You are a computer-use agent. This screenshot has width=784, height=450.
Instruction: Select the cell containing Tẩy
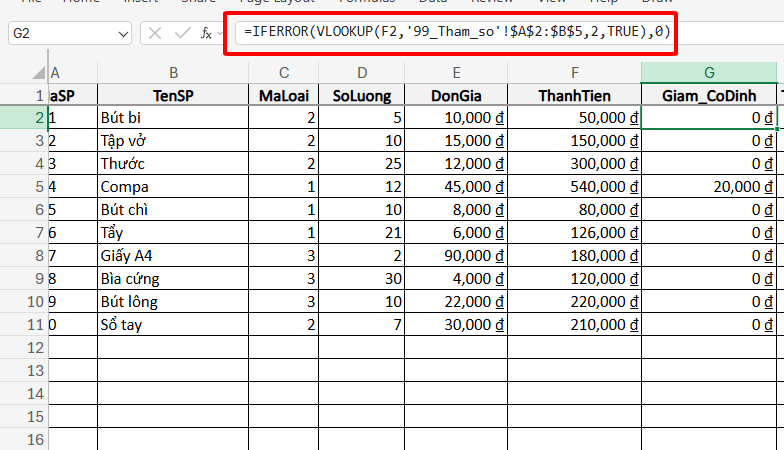point(173,232)
